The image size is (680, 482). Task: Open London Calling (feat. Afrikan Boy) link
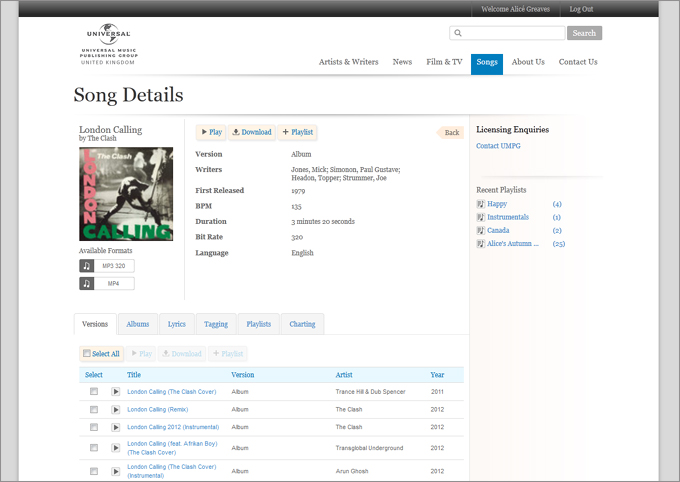point(172,448)
